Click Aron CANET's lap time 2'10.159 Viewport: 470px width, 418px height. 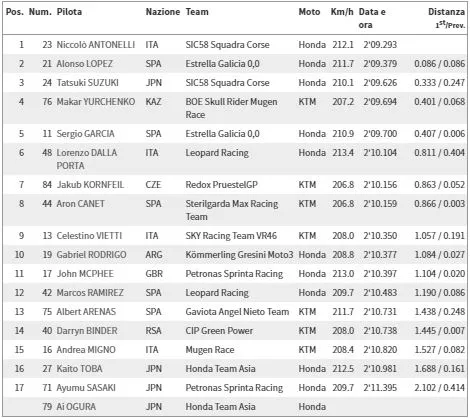tap(380, 203)
